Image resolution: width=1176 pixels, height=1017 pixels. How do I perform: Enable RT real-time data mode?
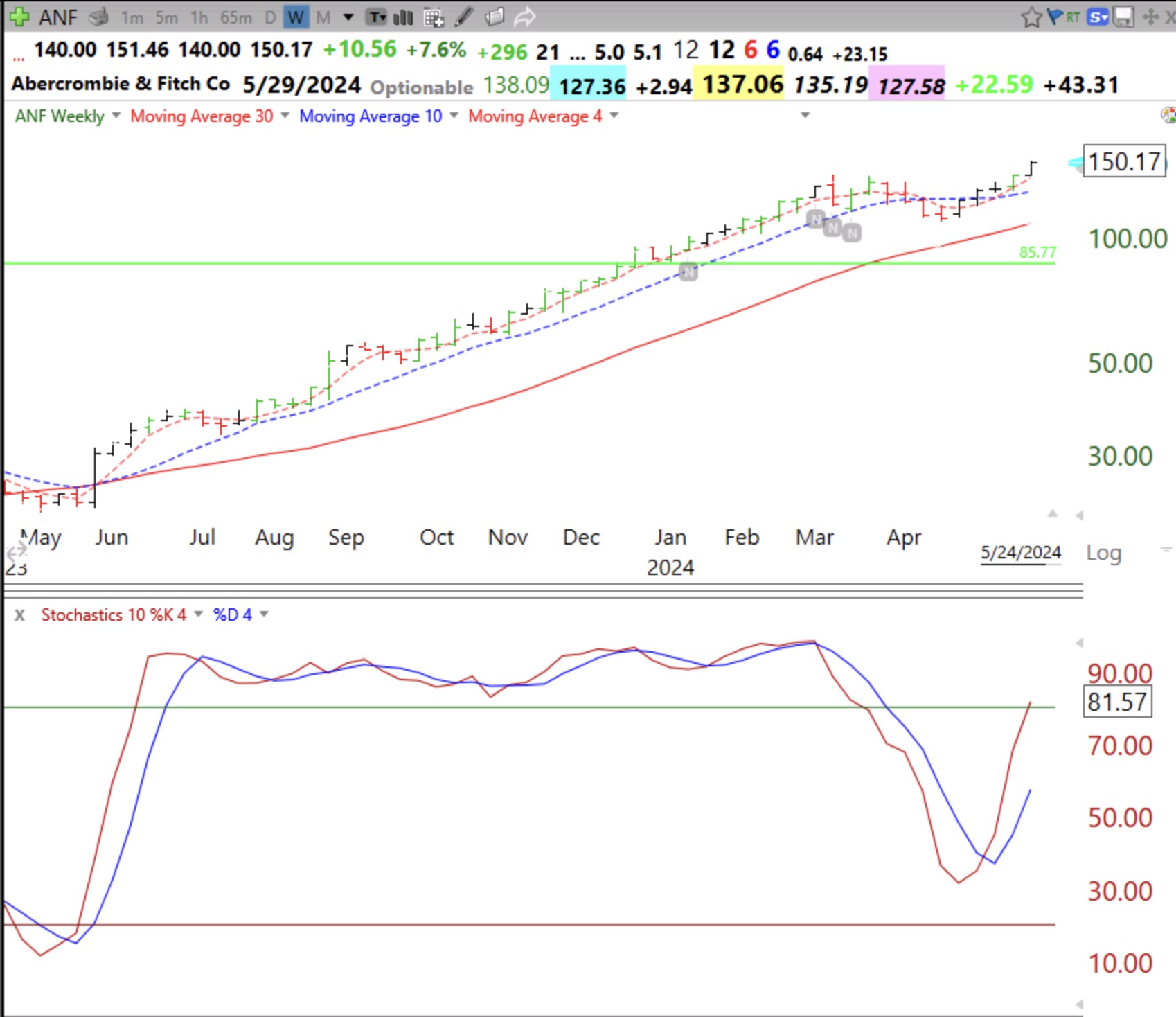(1072, 17)
